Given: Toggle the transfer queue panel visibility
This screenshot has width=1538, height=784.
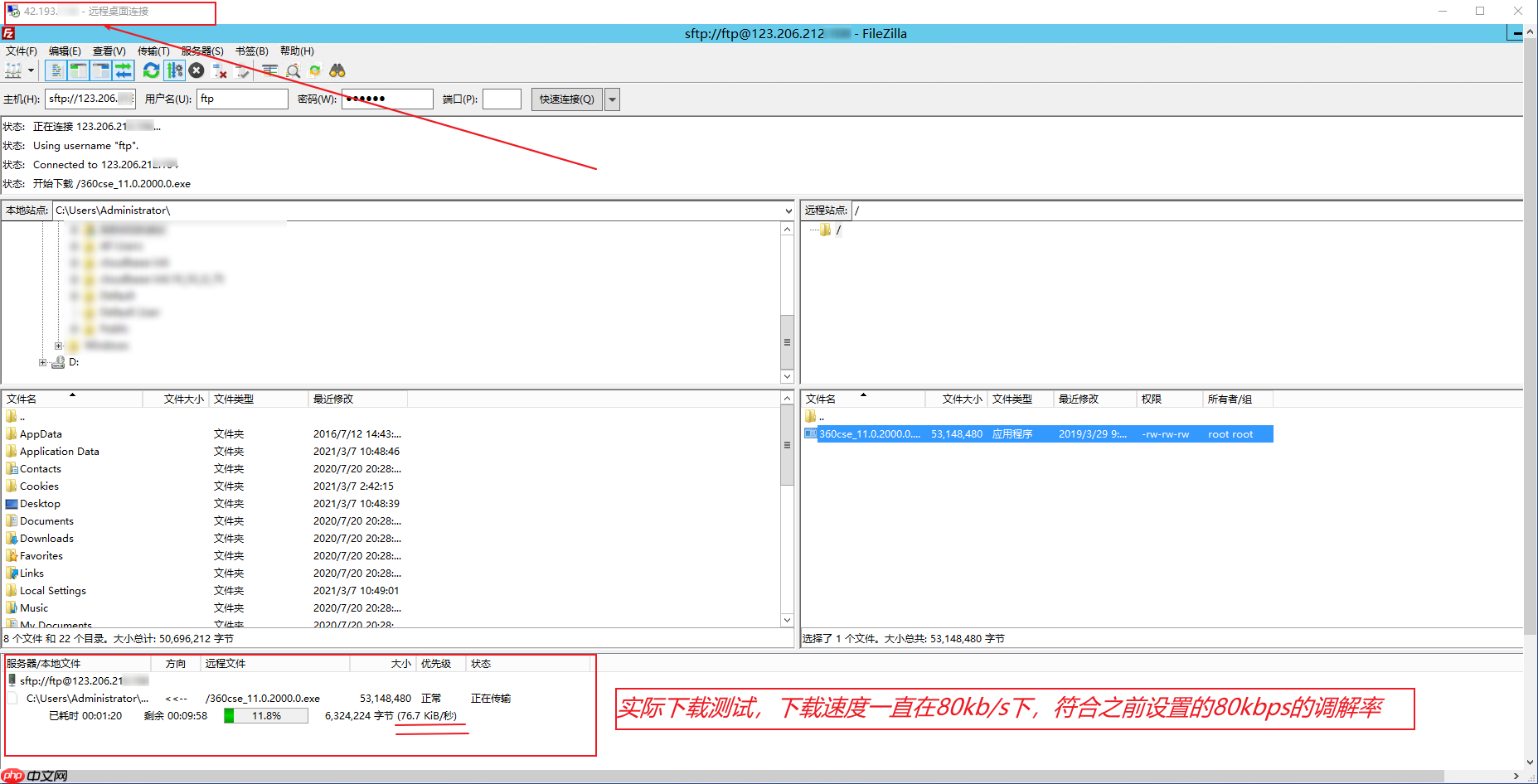Looking at the screenshot, I should 123,70.
